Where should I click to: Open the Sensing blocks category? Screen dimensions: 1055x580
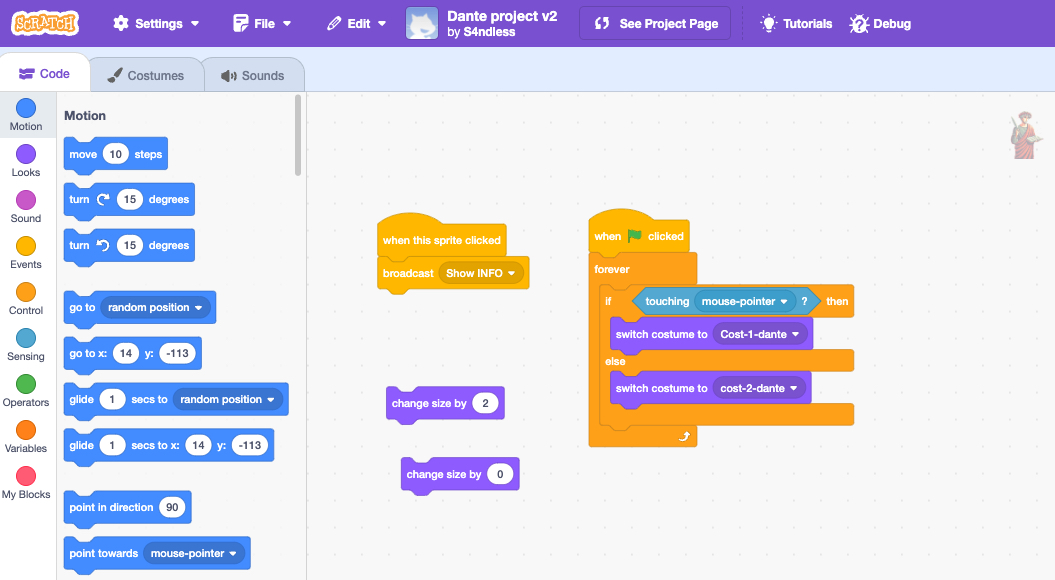[26, 338]
